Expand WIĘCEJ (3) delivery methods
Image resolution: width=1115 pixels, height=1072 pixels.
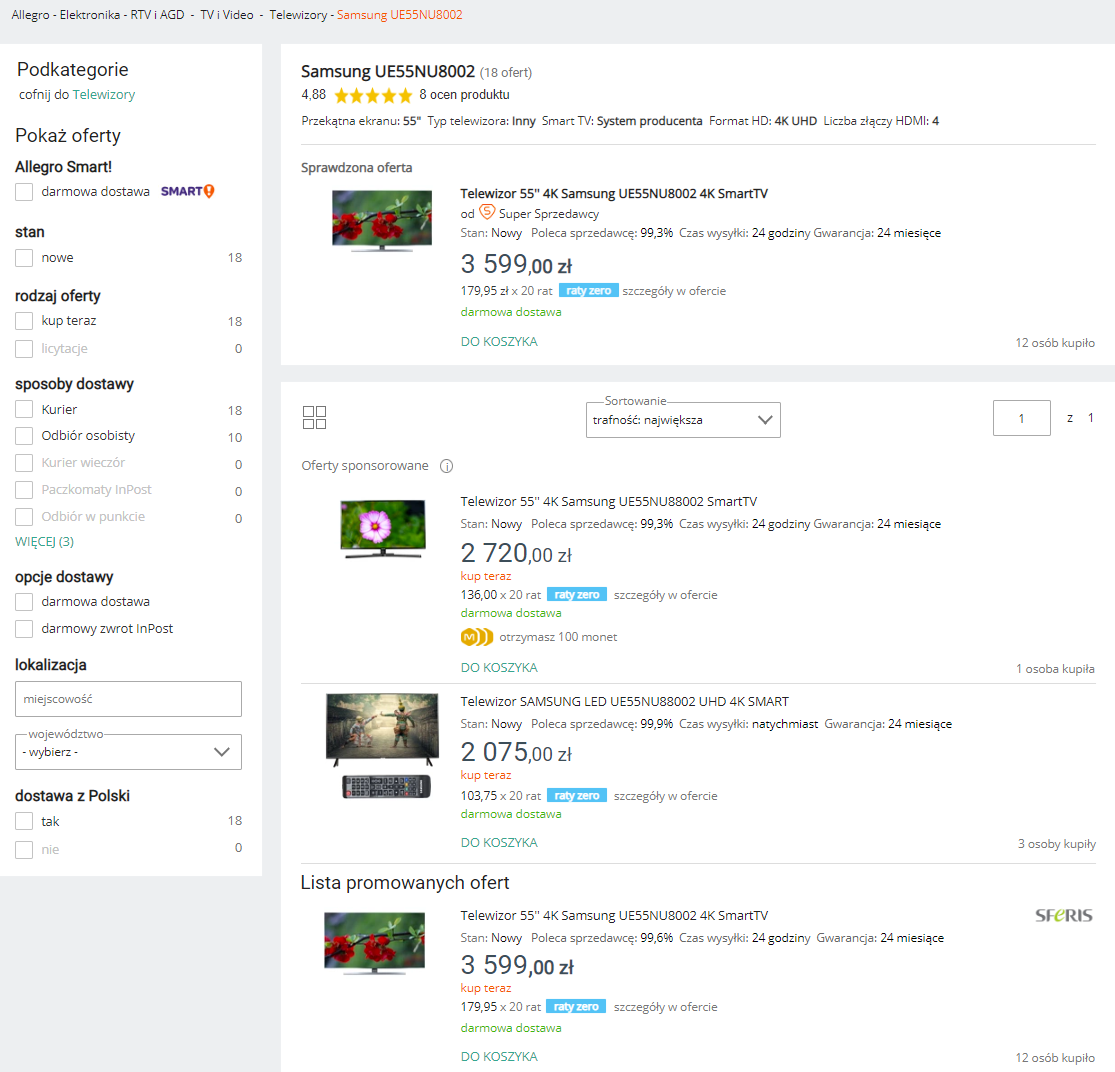[x=44, y=542]
